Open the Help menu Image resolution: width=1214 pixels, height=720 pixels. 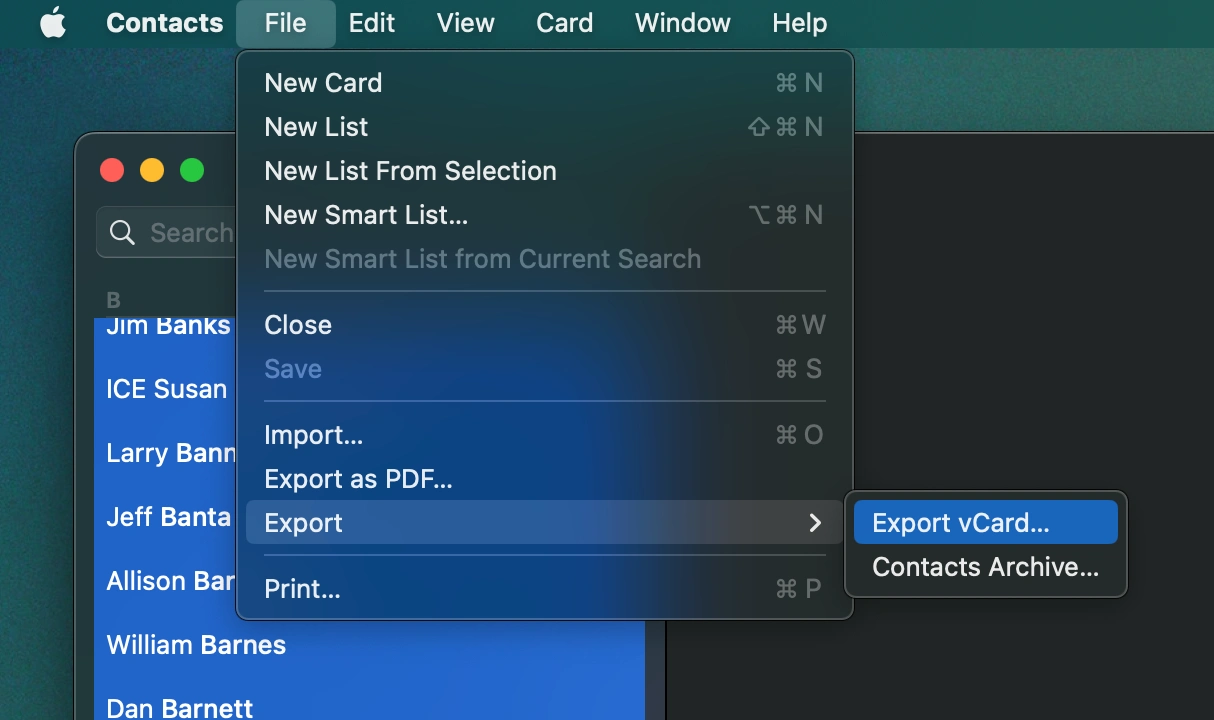tap(799, 23)
